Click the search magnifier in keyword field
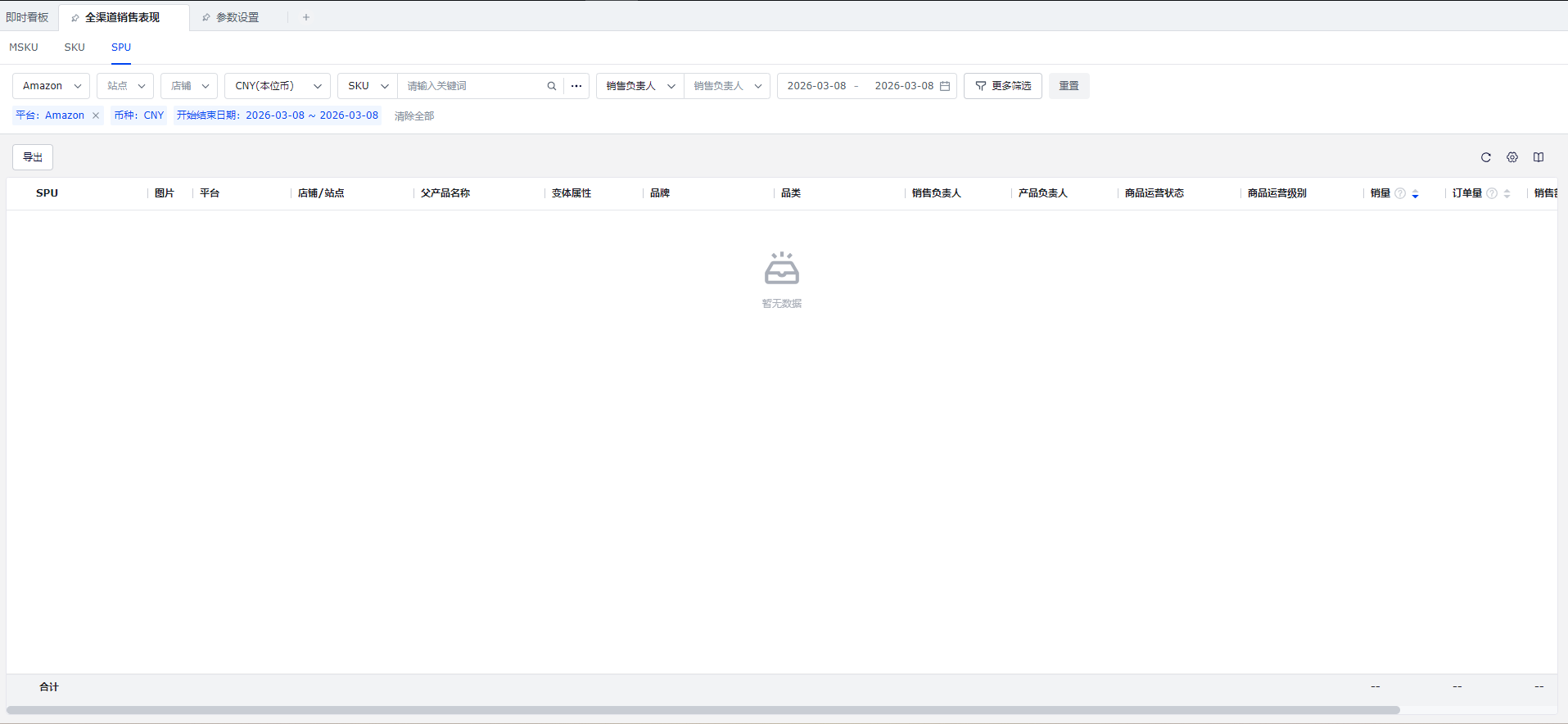1568x724 pixels. point(552,86)
